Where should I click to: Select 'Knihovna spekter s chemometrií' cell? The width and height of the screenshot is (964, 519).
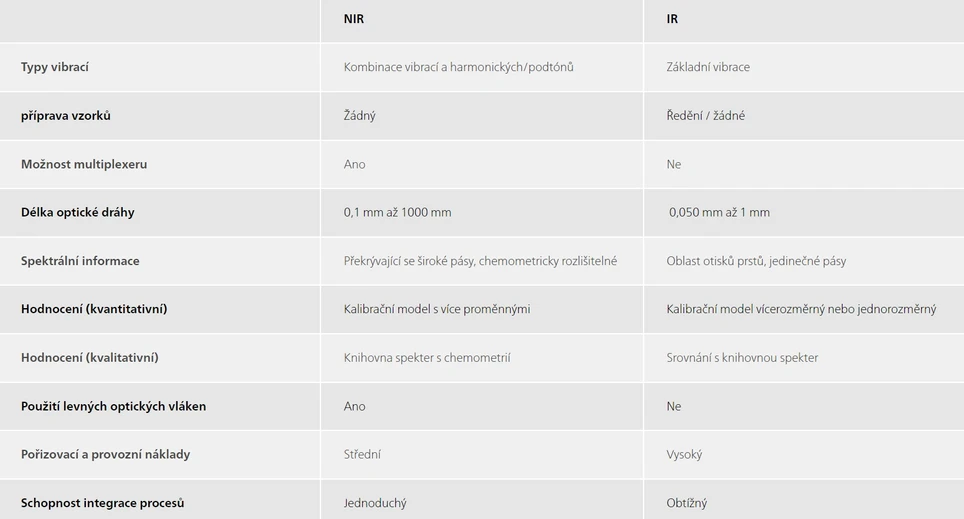tap(427, 357)
